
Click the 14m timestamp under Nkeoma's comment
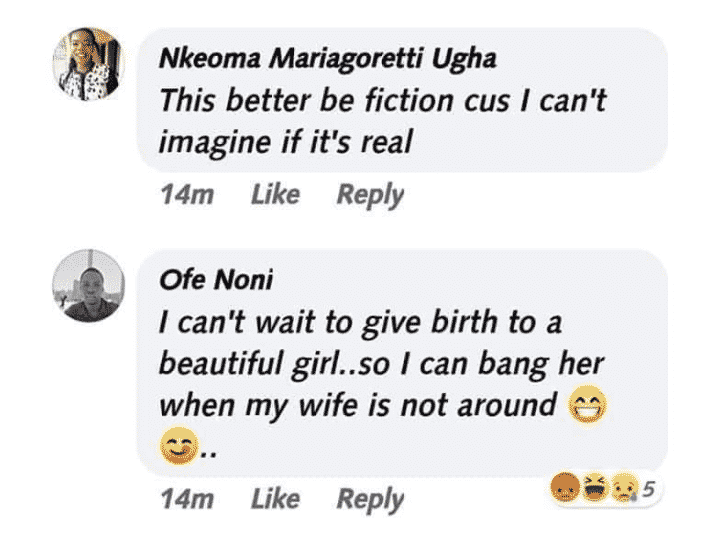click(187, 194)
